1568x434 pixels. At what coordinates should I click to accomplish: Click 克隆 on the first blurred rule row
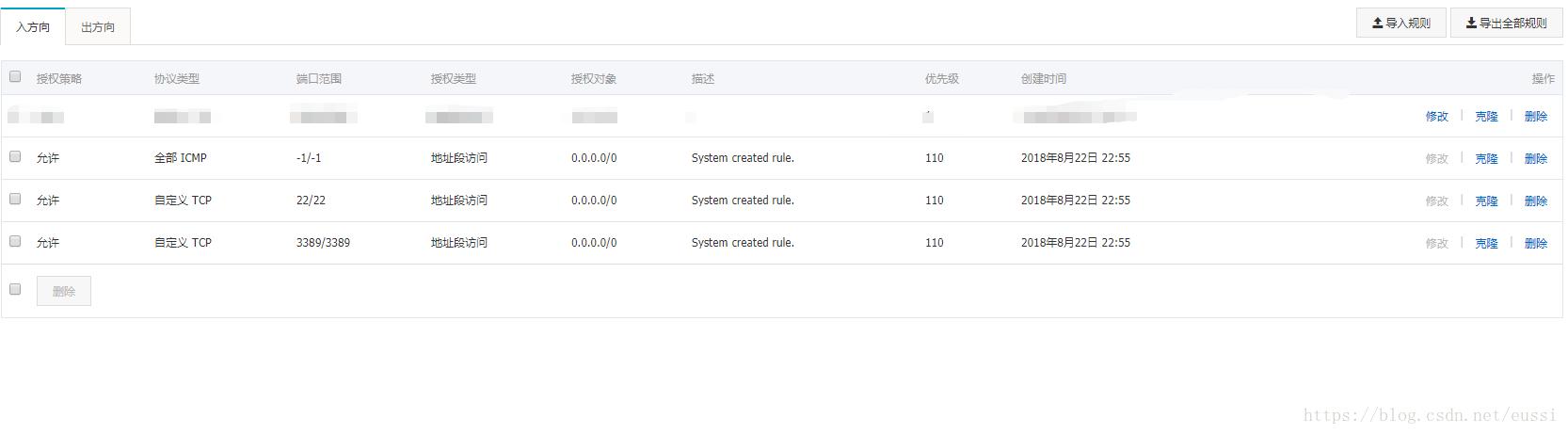pos(1486,117)
